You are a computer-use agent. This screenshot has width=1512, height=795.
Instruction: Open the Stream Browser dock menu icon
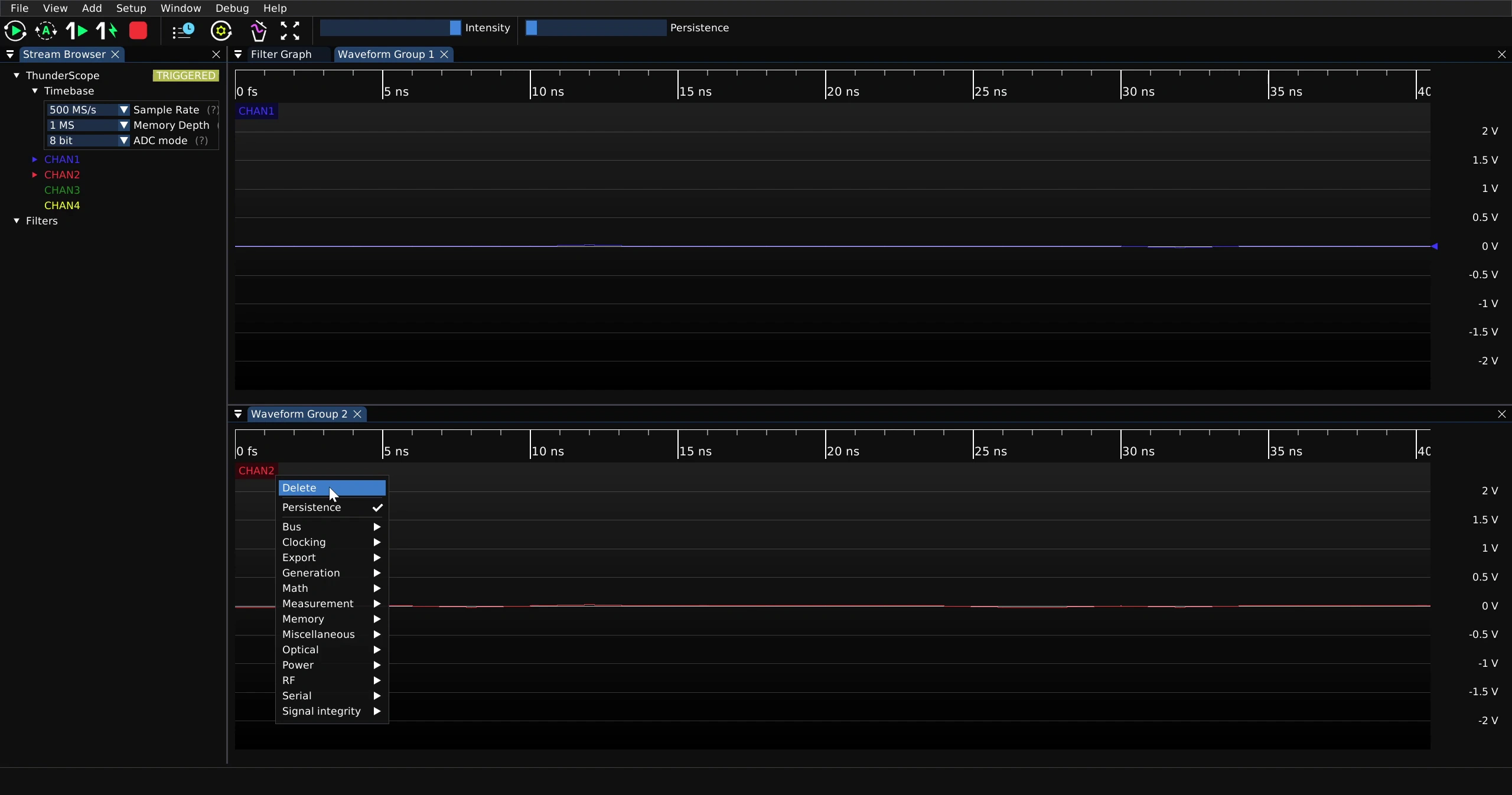pos(10,54)
